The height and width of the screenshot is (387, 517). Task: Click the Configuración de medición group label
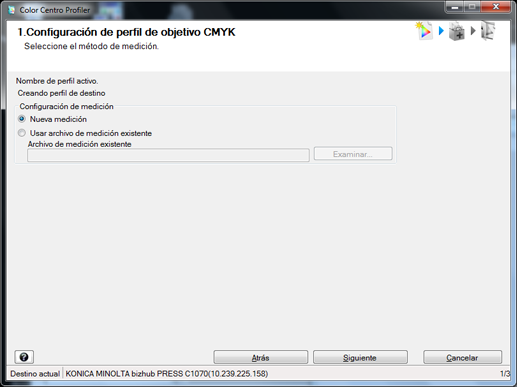click(66, 106)
